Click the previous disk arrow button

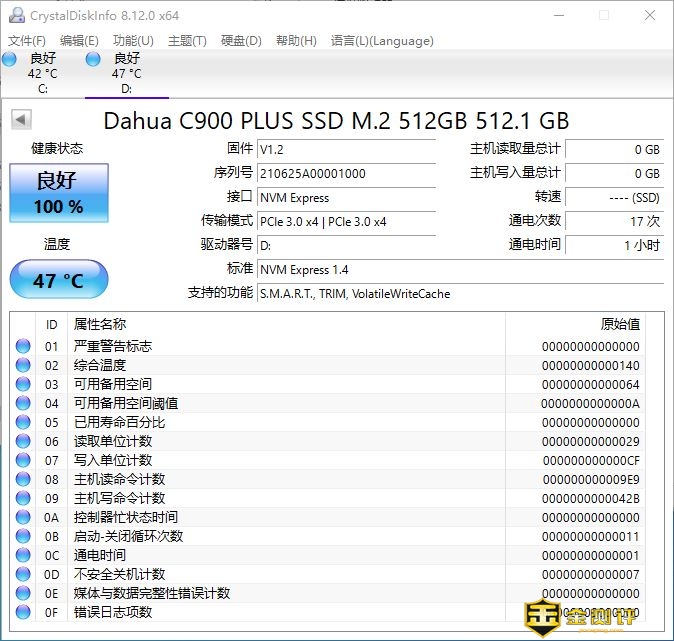coord(20,120)
